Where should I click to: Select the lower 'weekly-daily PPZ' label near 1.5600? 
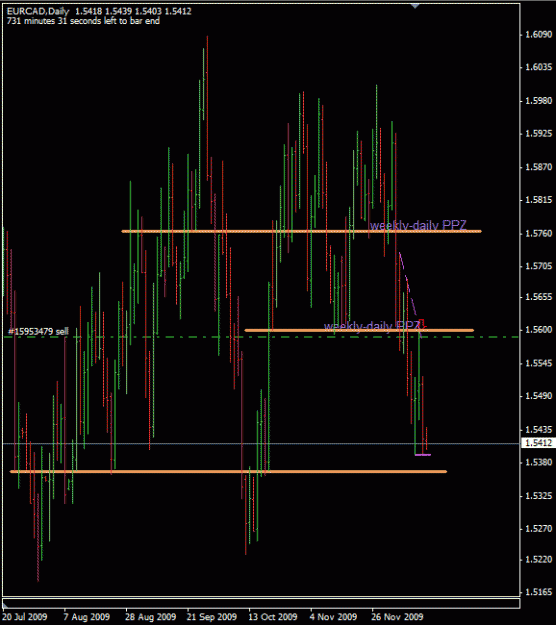click(x=371, y=326)
